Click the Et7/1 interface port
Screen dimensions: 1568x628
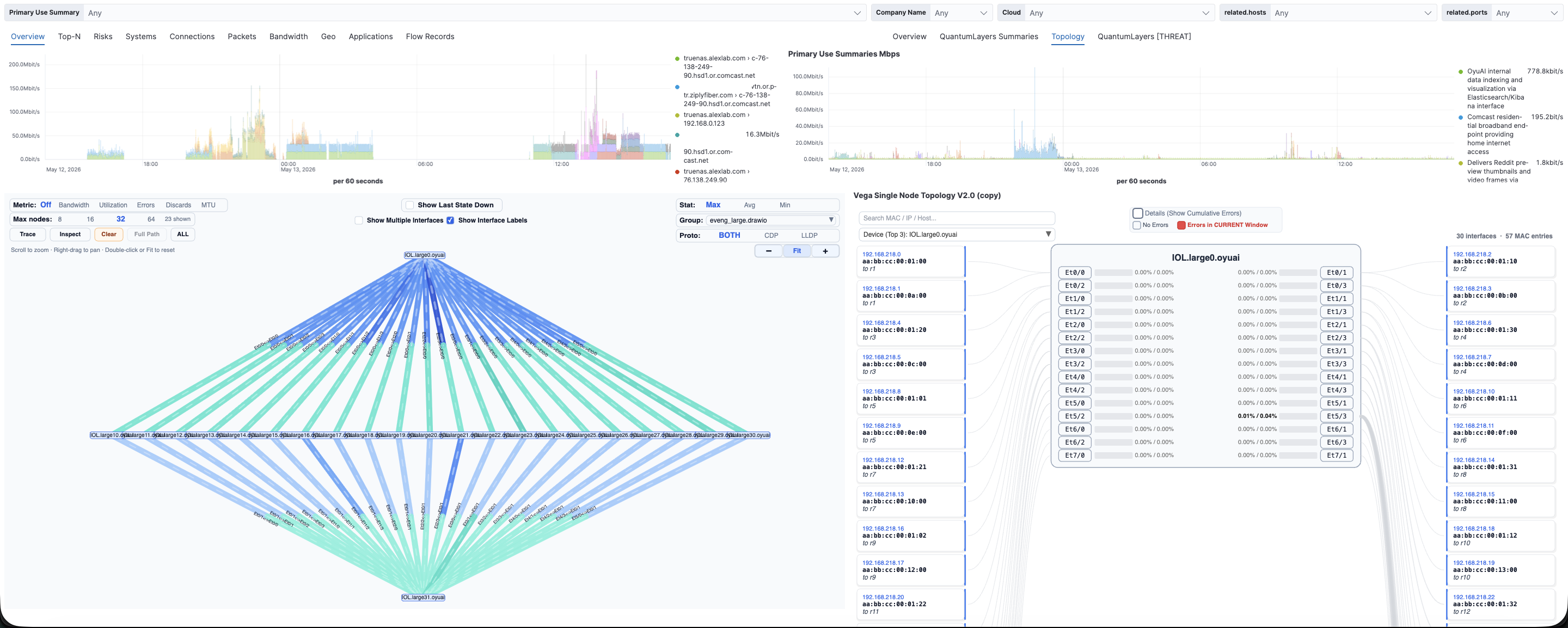[x=1336, y=455]
